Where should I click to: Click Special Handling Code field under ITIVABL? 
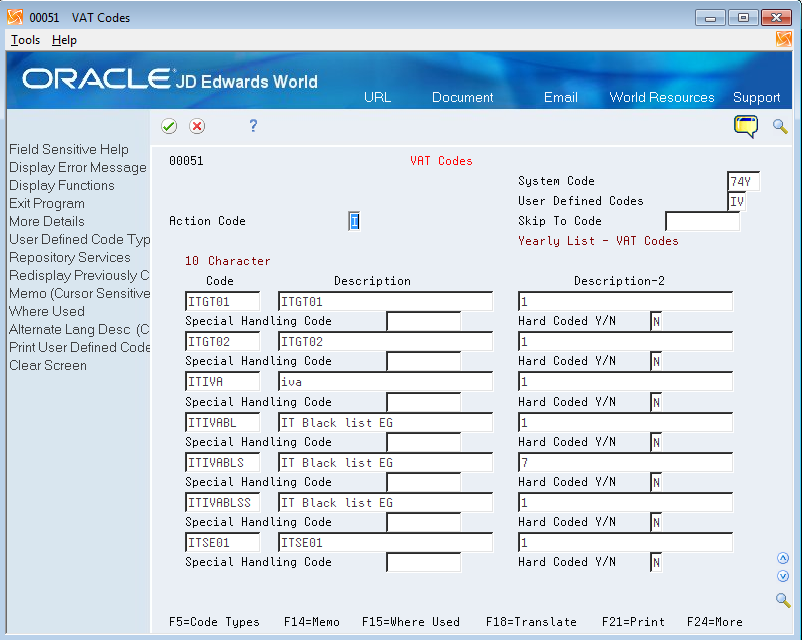click(424, 443)
